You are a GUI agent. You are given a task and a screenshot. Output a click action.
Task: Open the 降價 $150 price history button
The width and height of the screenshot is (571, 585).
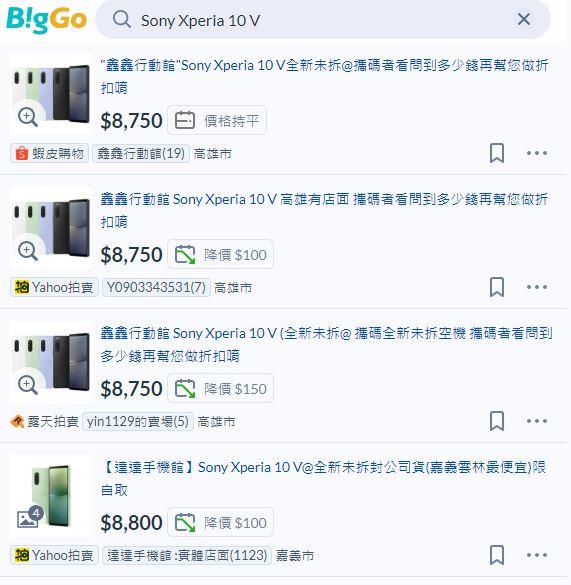220,388
